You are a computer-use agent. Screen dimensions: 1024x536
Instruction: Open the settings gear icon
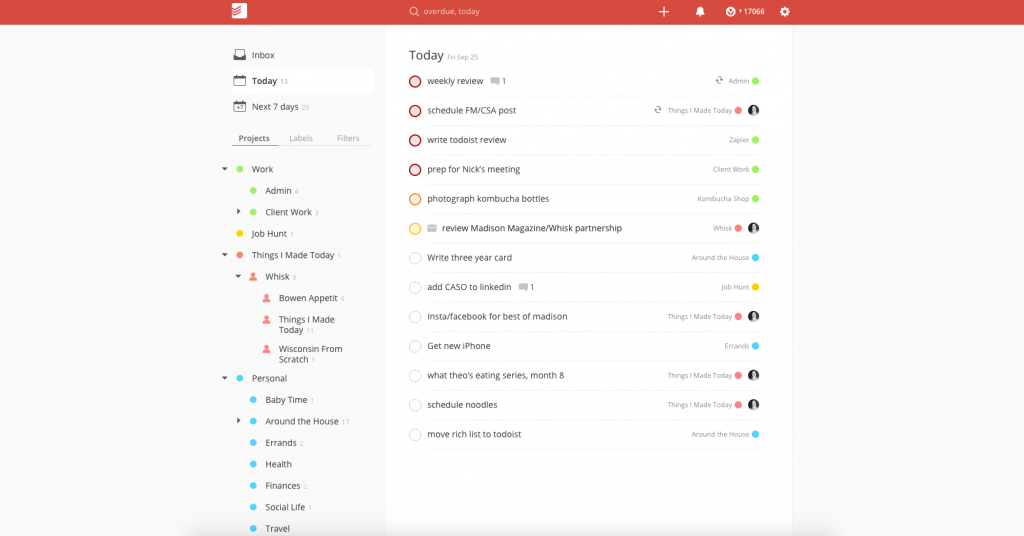(785, 12)
